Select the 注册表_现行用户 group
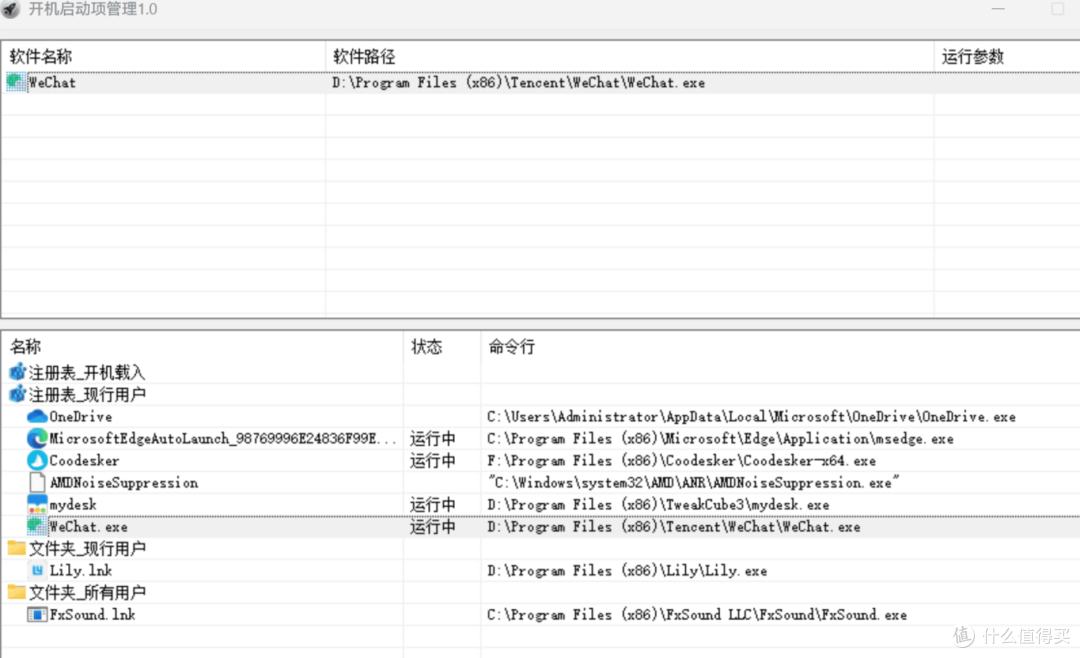Image resolution: width=1080 pixels, height=658 pixels. point(87,395)
